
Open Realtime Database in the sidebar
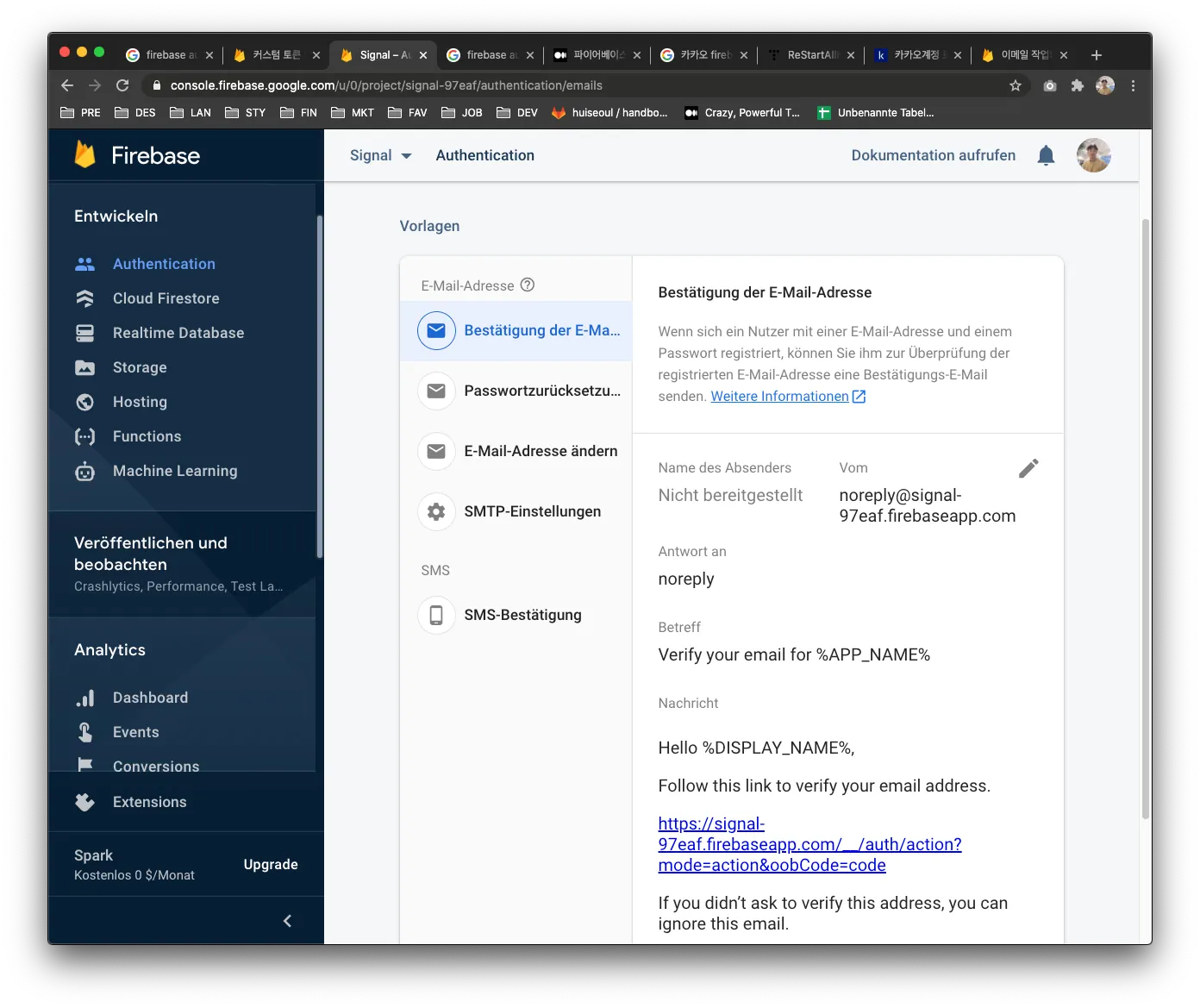click(x=178, y=333)
